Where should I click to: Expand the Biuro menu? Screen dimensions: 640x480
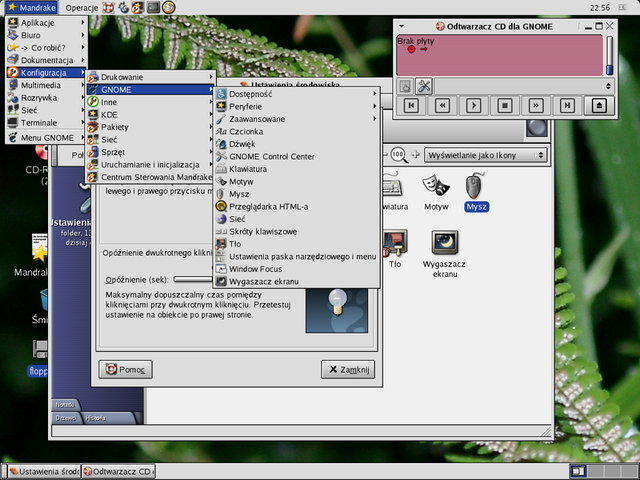coord(47,36)
